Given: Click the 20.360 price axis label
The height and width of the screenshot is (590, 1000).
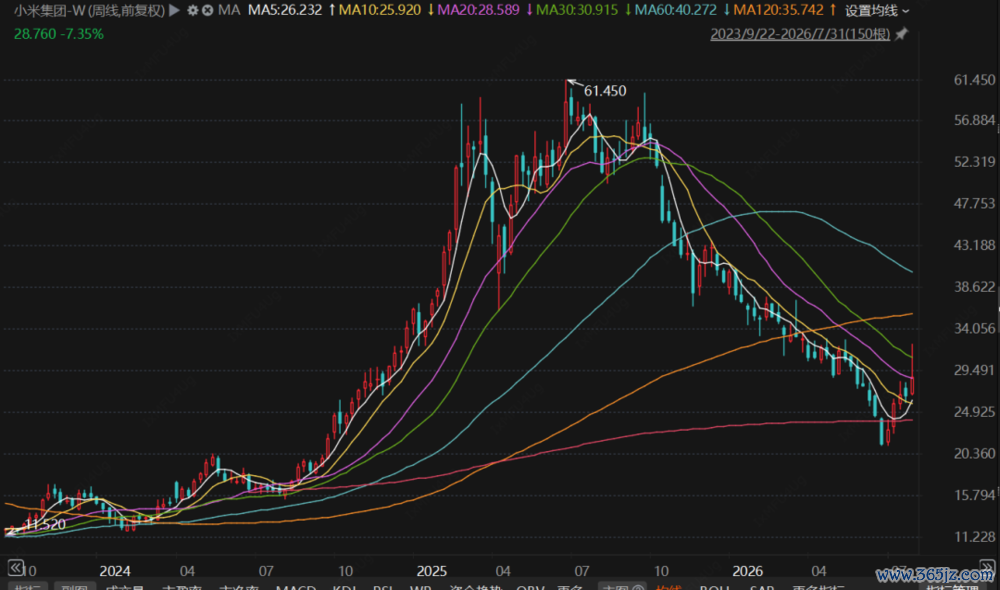Looking at the screenshot, I should coord(974,454).
